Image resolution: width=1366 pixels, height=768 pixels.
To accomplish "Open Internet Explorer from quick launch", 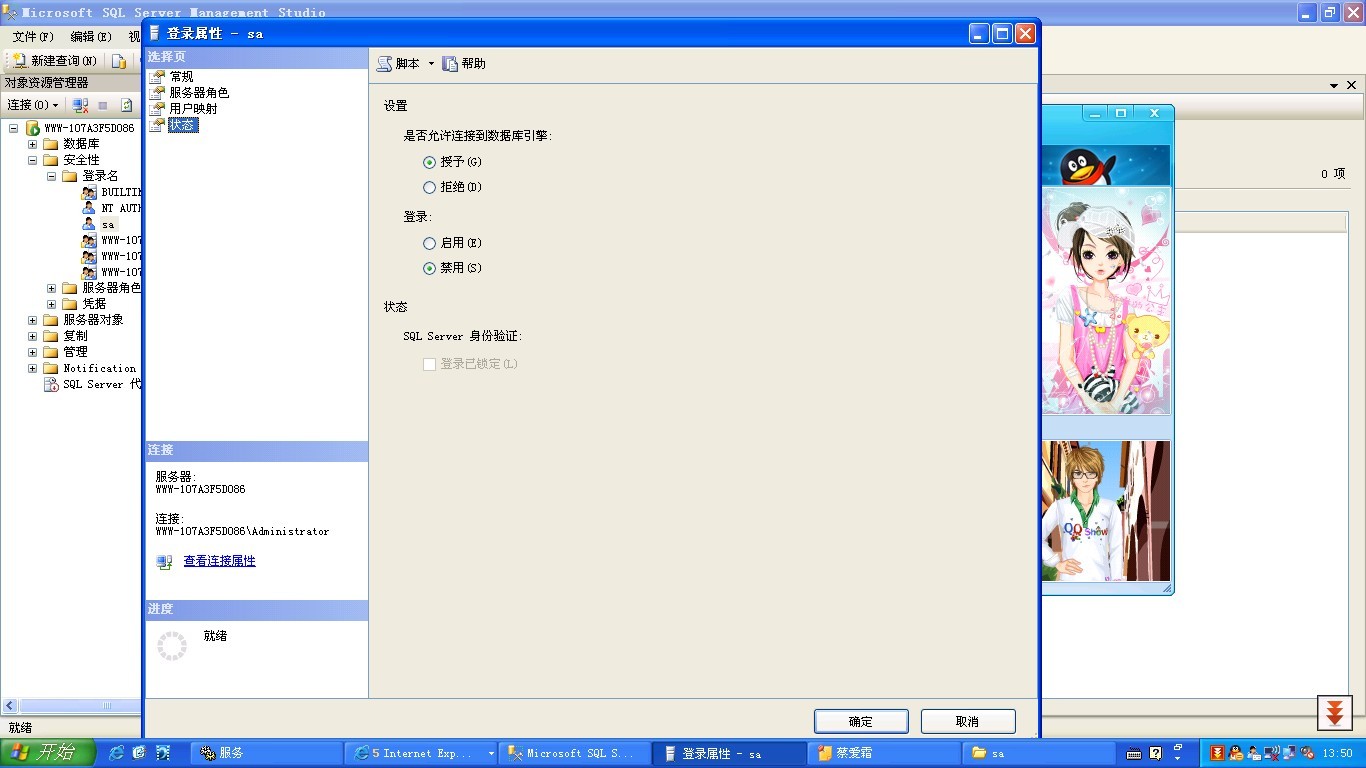I will [x=116, y=753].
